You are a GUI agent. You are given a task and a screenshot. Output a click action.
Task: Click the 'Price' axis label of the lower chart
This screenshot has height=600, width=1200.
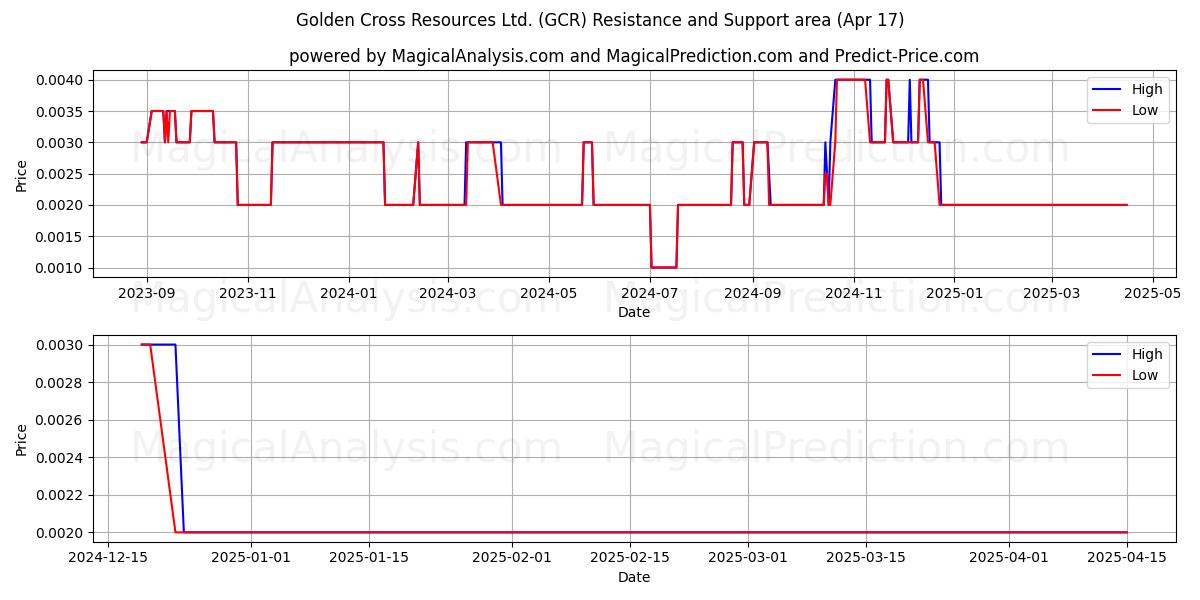click(22, 439)
